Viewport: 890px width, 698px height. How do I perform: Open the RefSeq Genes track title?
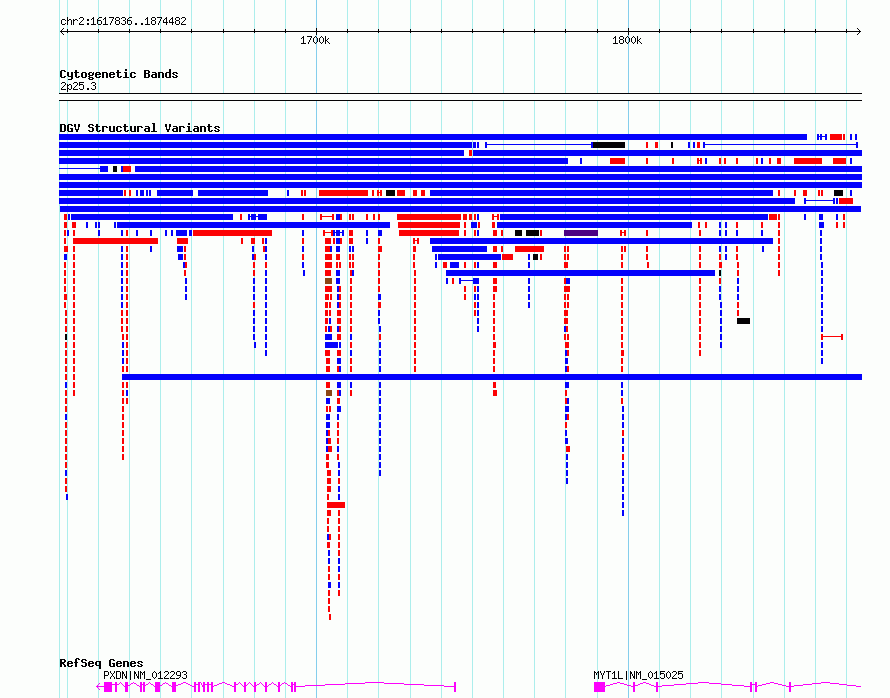coord(101,663)
